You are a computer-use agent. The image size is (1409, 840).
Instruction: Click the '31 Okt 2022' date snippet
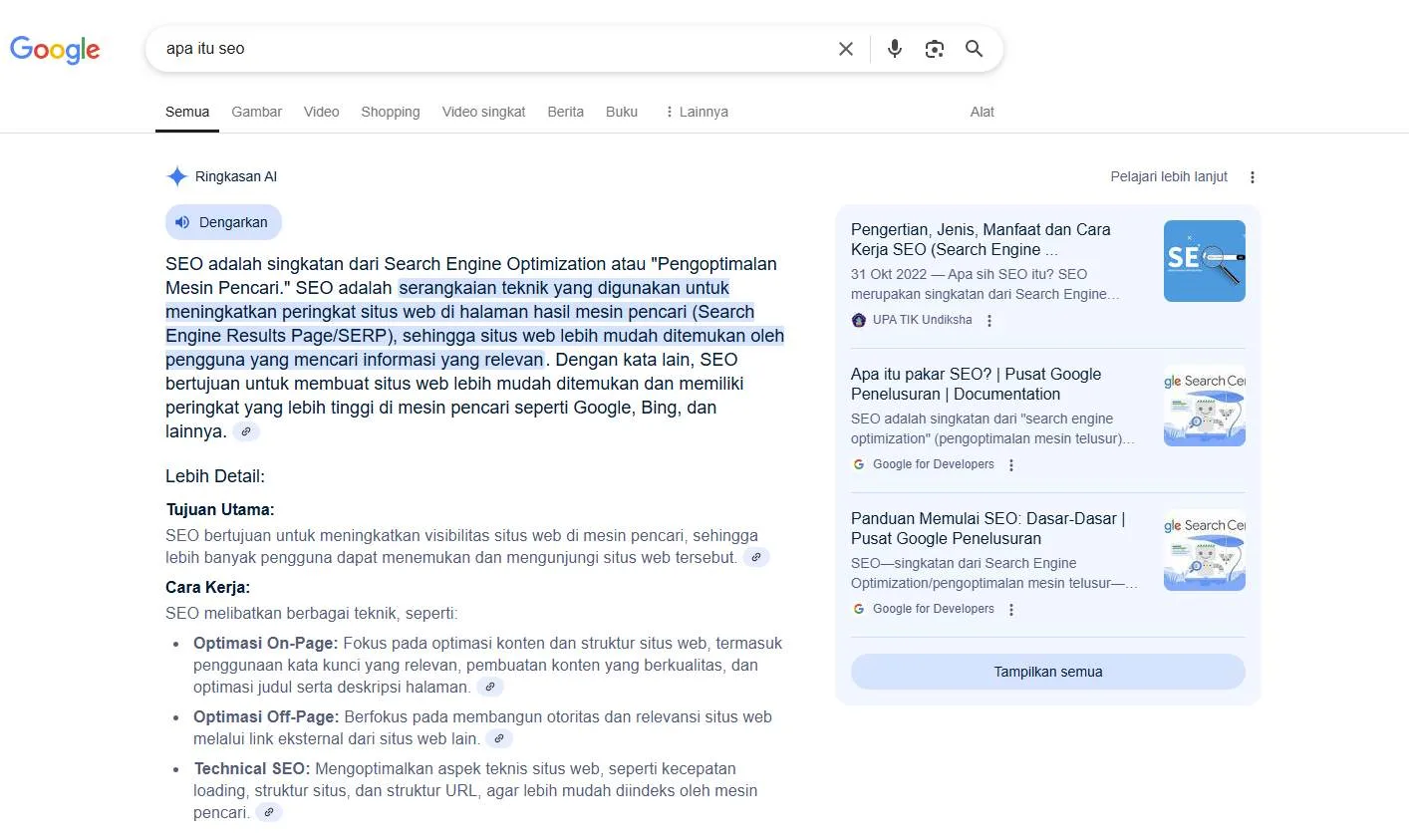(x=889, y=274)
